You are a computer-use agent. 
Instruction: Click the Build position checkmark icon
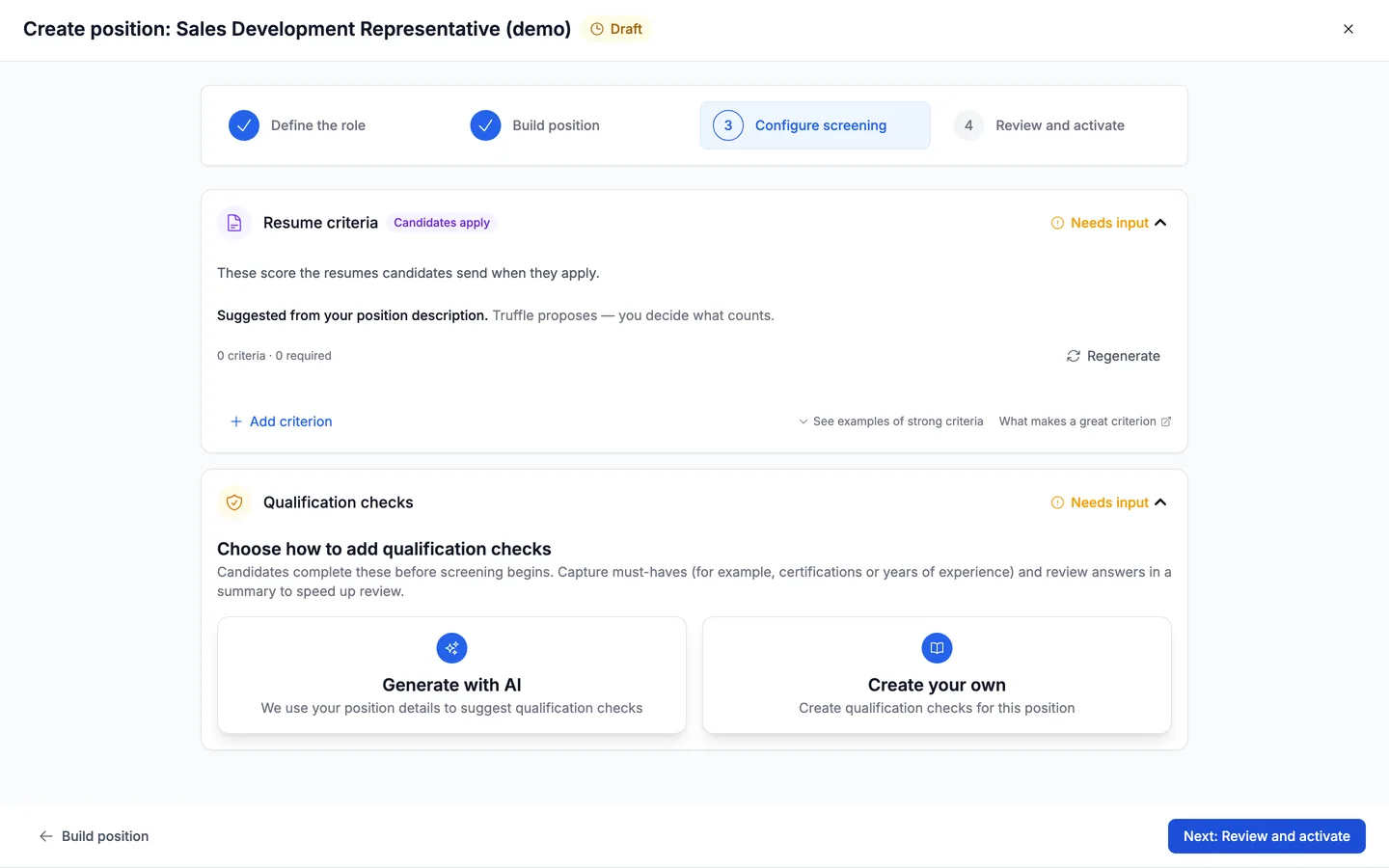tap(485, 125)
